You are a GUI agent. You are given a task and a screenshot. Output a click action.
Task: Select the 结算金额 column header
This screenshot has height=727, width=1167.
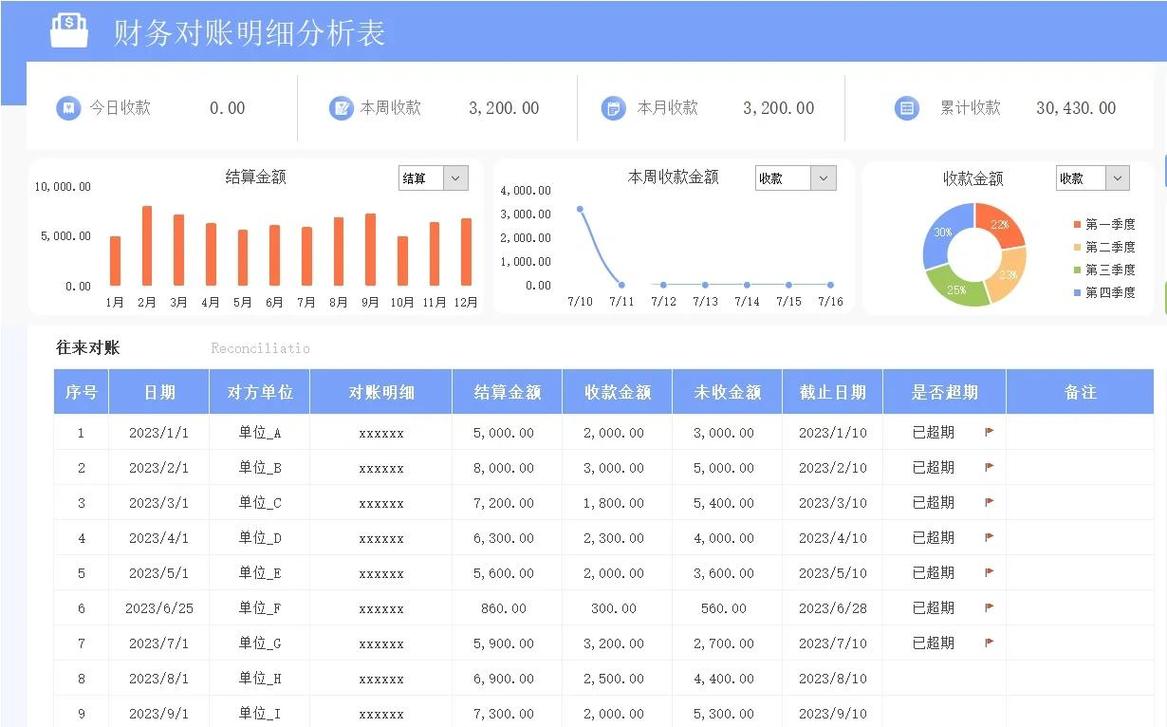[508, 391]
